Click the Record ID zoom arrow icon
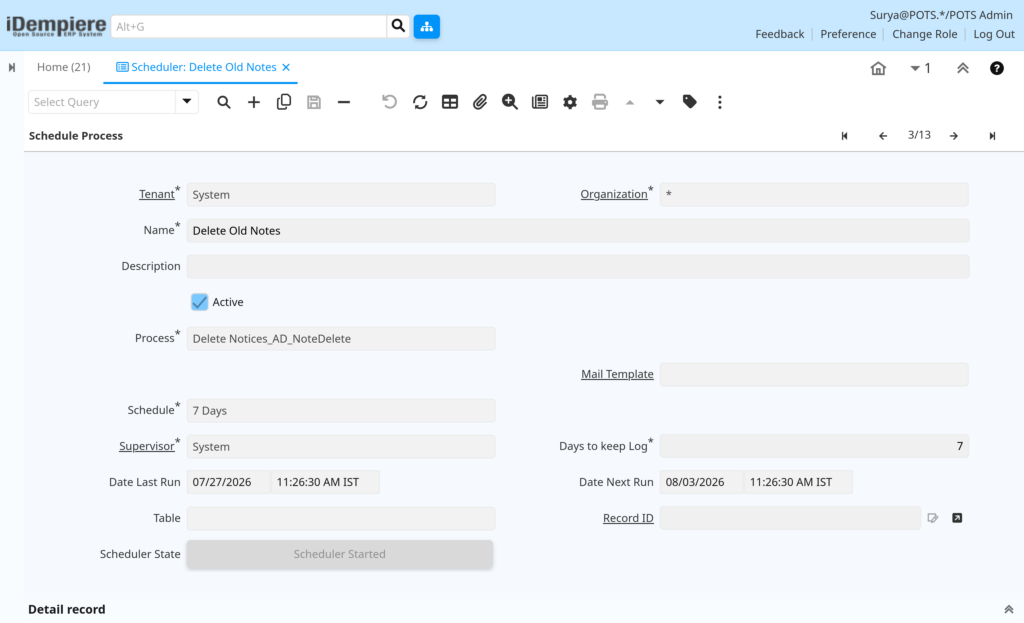 click(957, 518)
